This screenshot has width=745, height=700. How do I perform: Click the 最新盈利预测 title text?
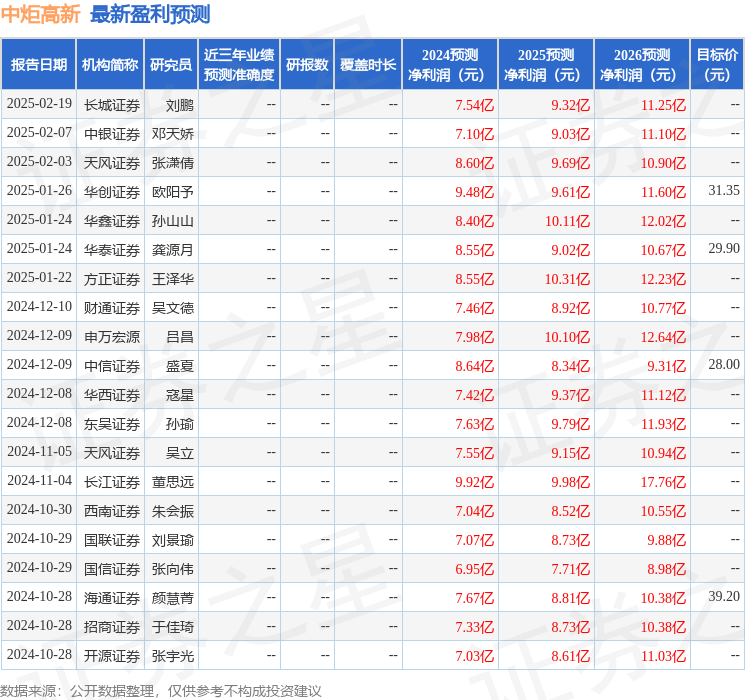click(x=150, y=14)
